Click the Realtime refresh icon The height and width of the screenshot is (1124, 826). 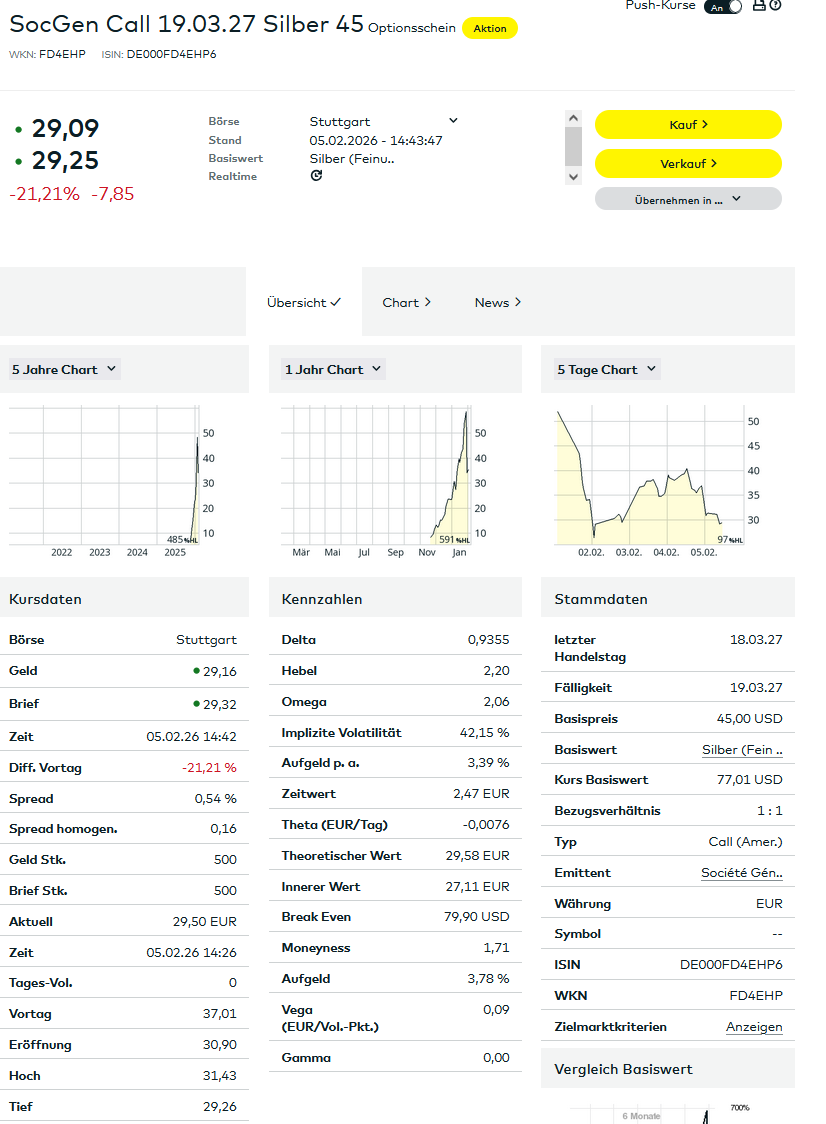pos(317,176)
